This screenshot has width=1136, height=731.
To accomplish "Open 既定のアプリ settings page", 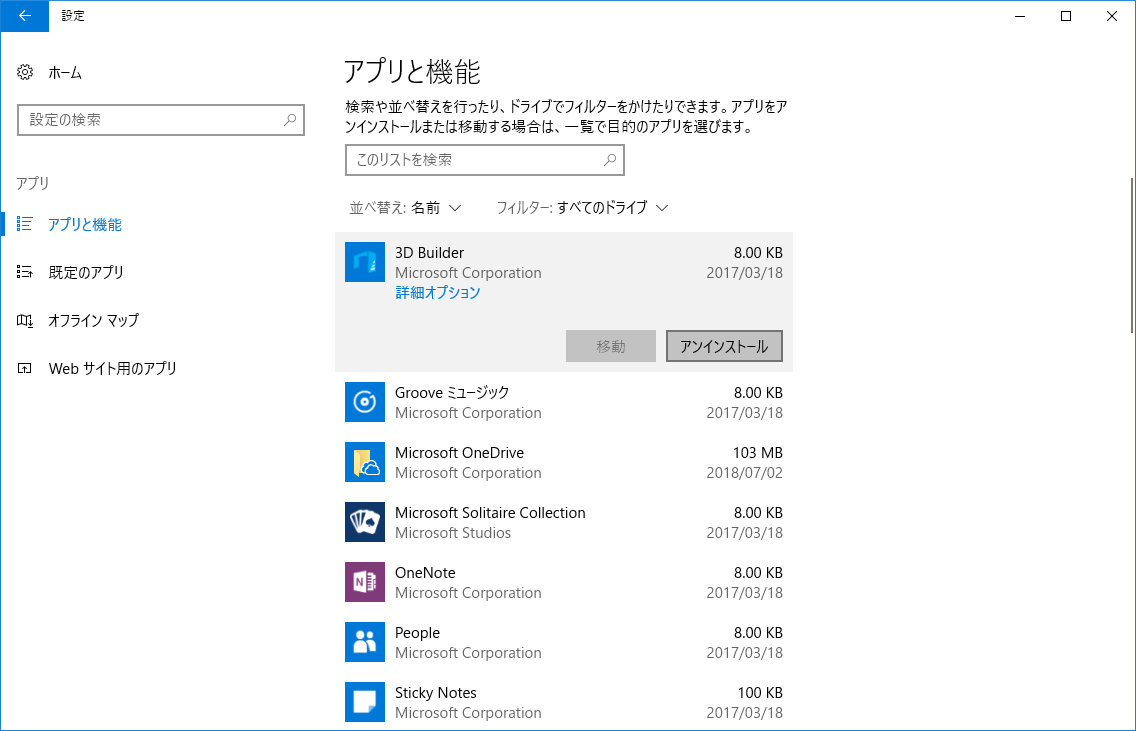I will [x=85, y=272].
